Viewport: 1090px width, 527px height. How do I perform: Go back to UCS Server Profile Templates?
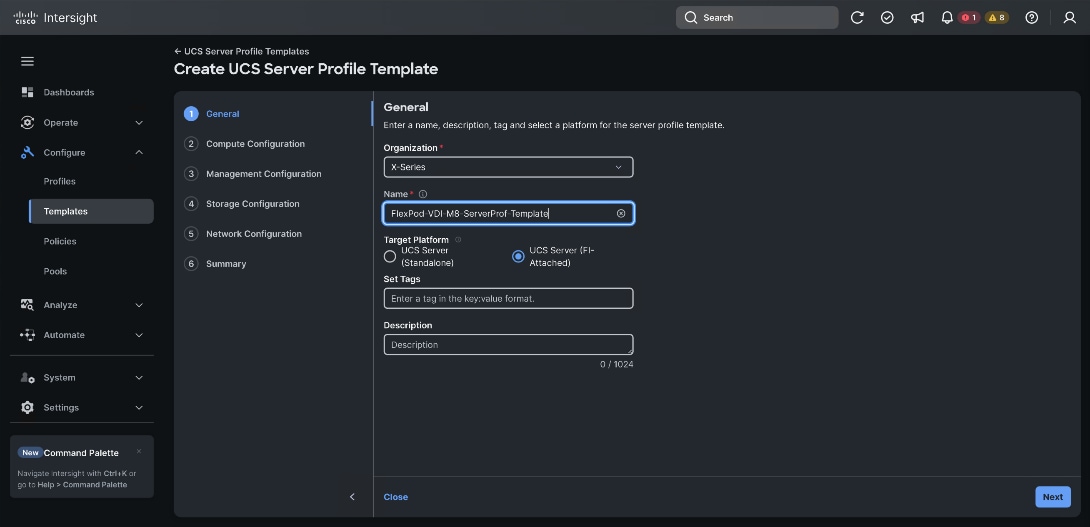click(x=242, y=51)
